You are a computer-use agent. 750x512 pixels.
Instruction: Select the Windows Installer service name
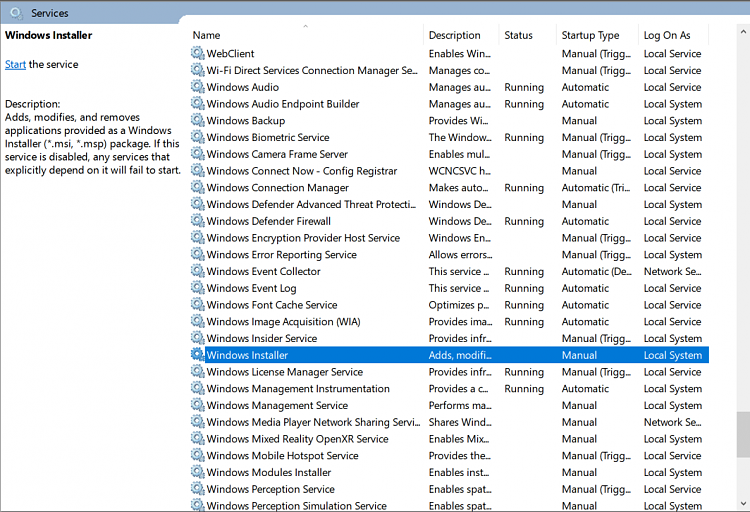(x=247, y=355)
